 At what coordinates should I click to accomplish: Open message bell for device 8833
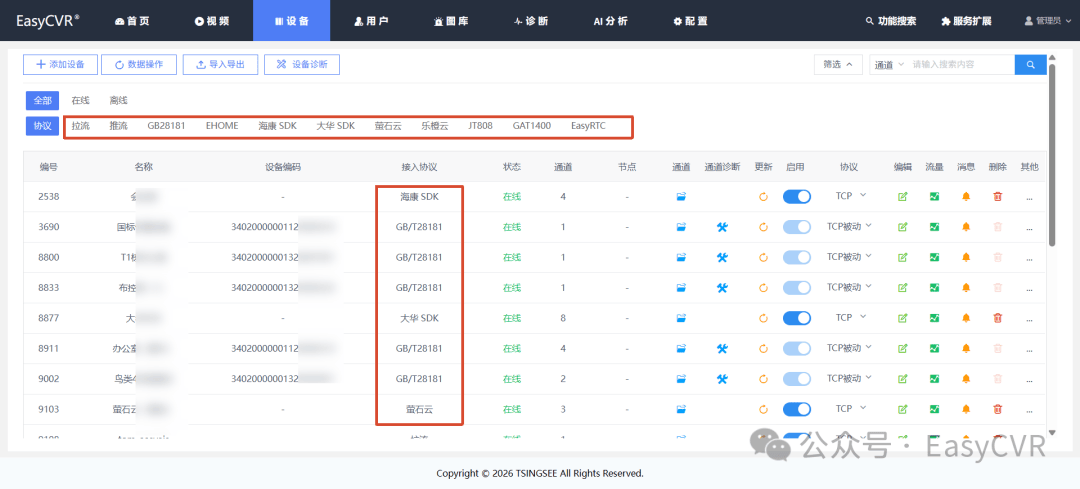tap(966, 287)
